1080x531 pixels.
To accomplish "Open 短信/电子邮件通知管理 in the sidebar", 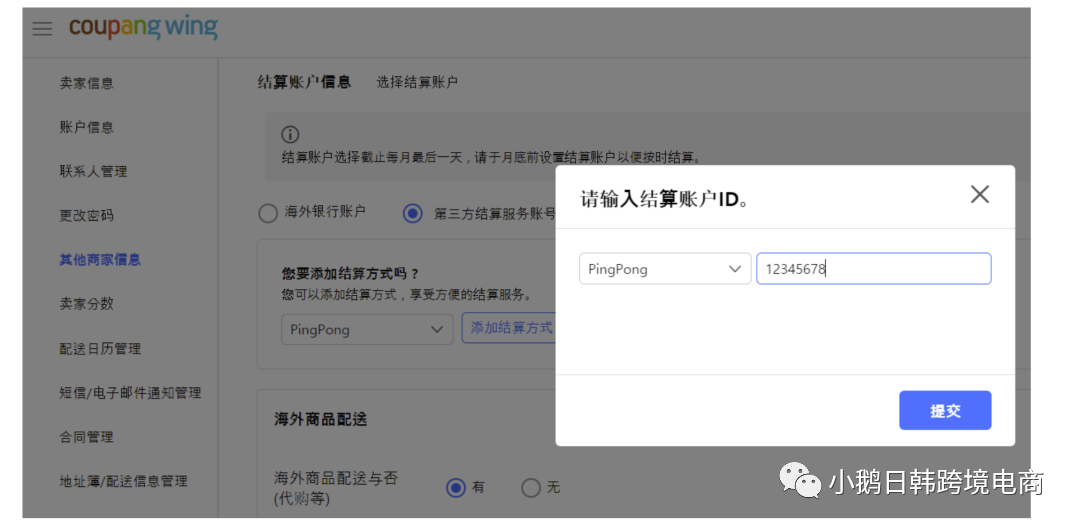I will point(130,393).
